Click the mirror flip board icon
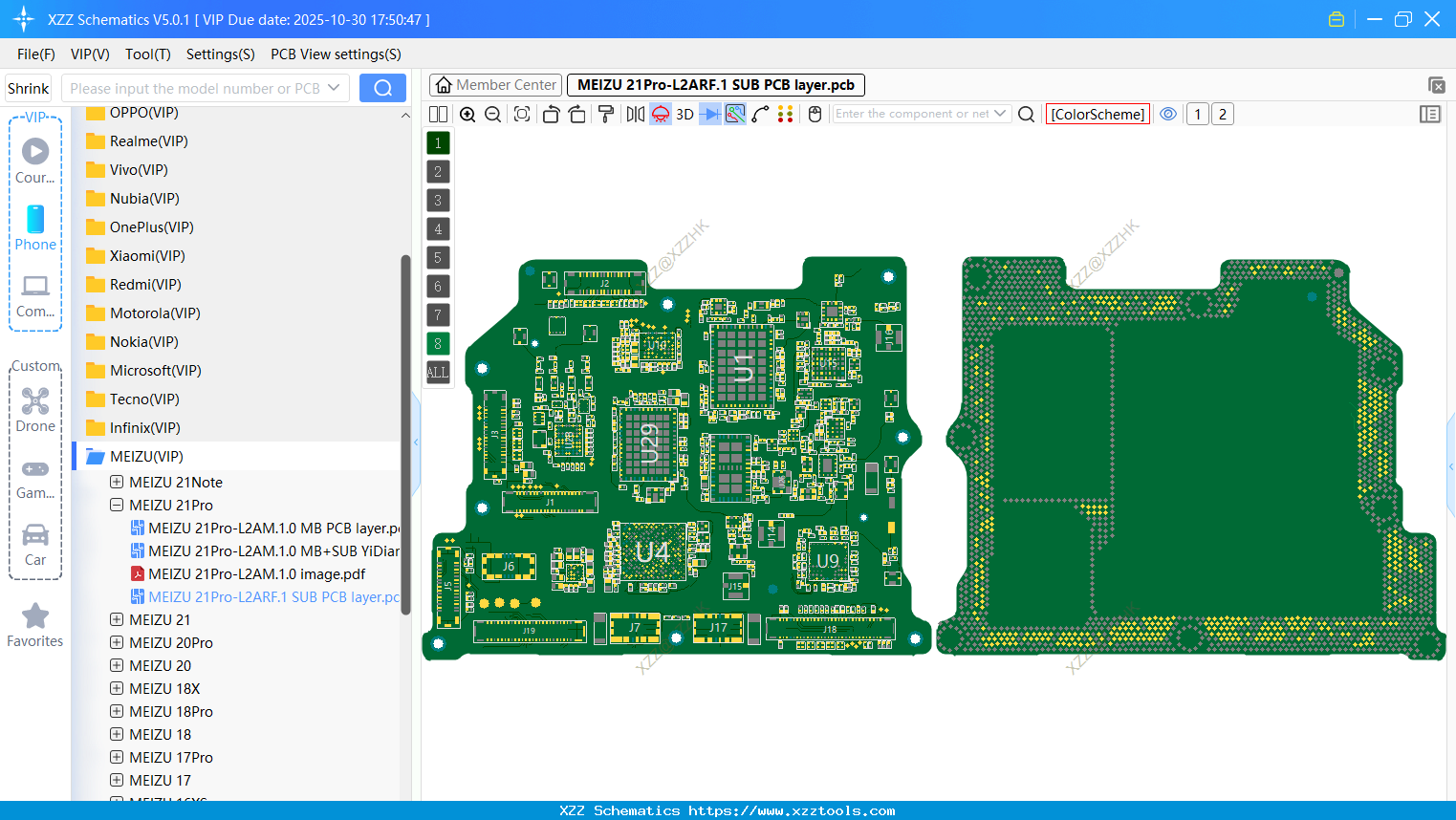The image size is (1456, 820). click(x=635, y=114)
